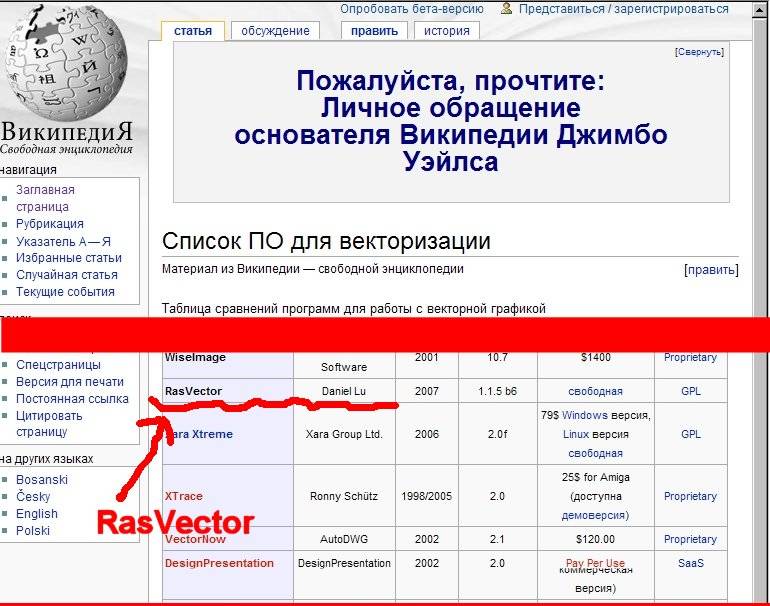The width and height of the screenshot is (770, 606).
Task: Open Linux link in Xara price cell
Action: coord(576,435)
